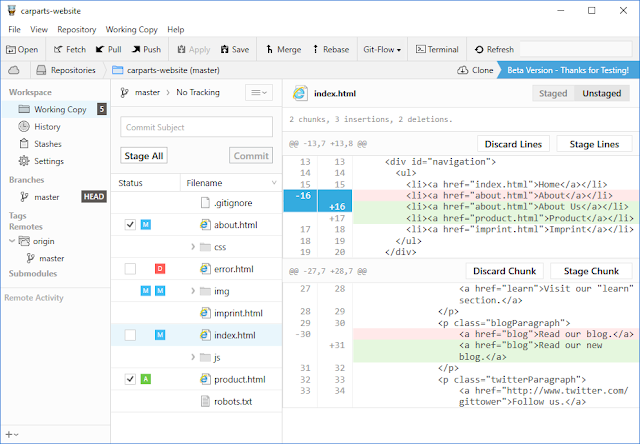Select the added line +17 in the diff
640x444 pixels.
point(461,218)
